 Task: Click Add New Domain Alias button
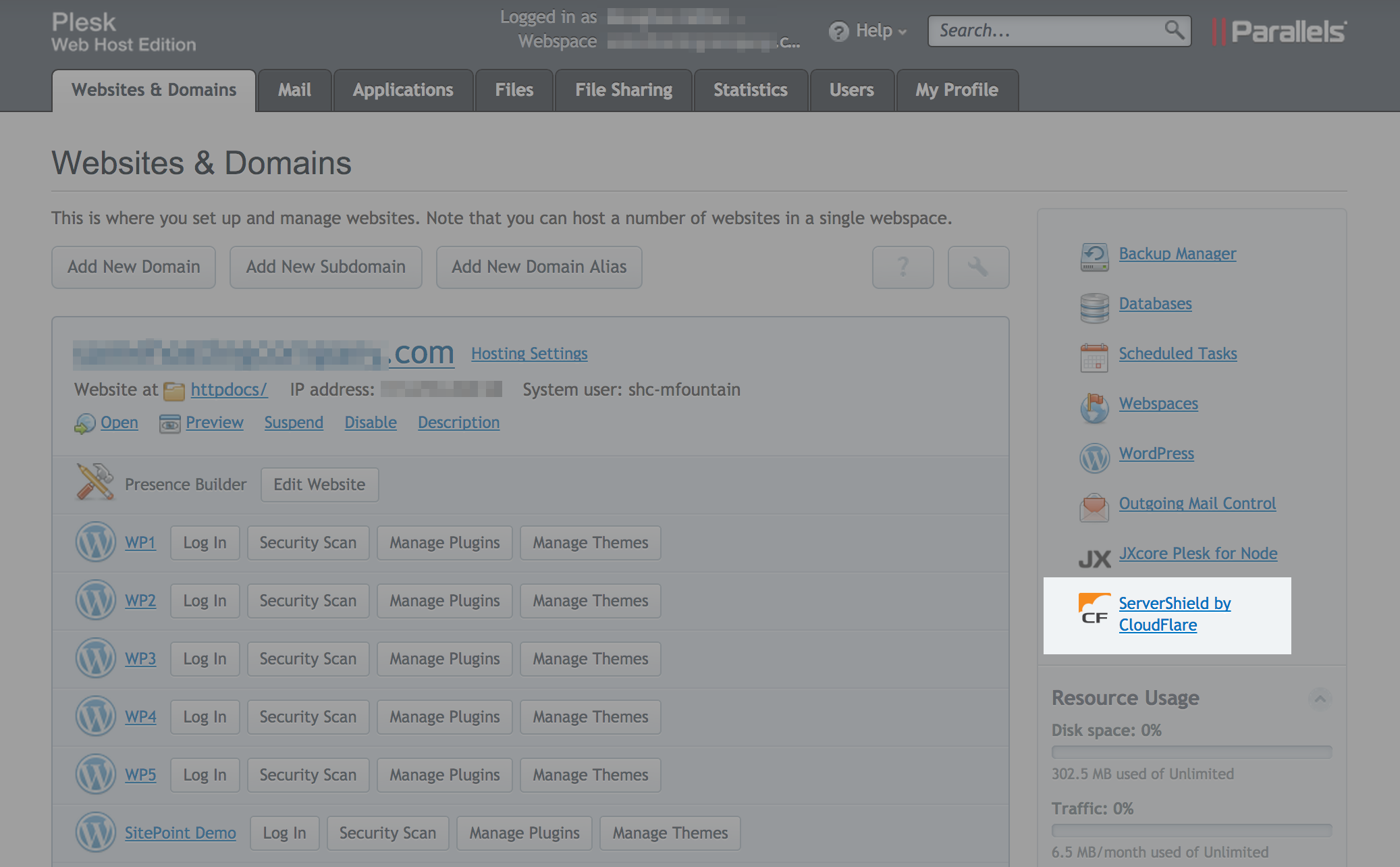[539, 267]
